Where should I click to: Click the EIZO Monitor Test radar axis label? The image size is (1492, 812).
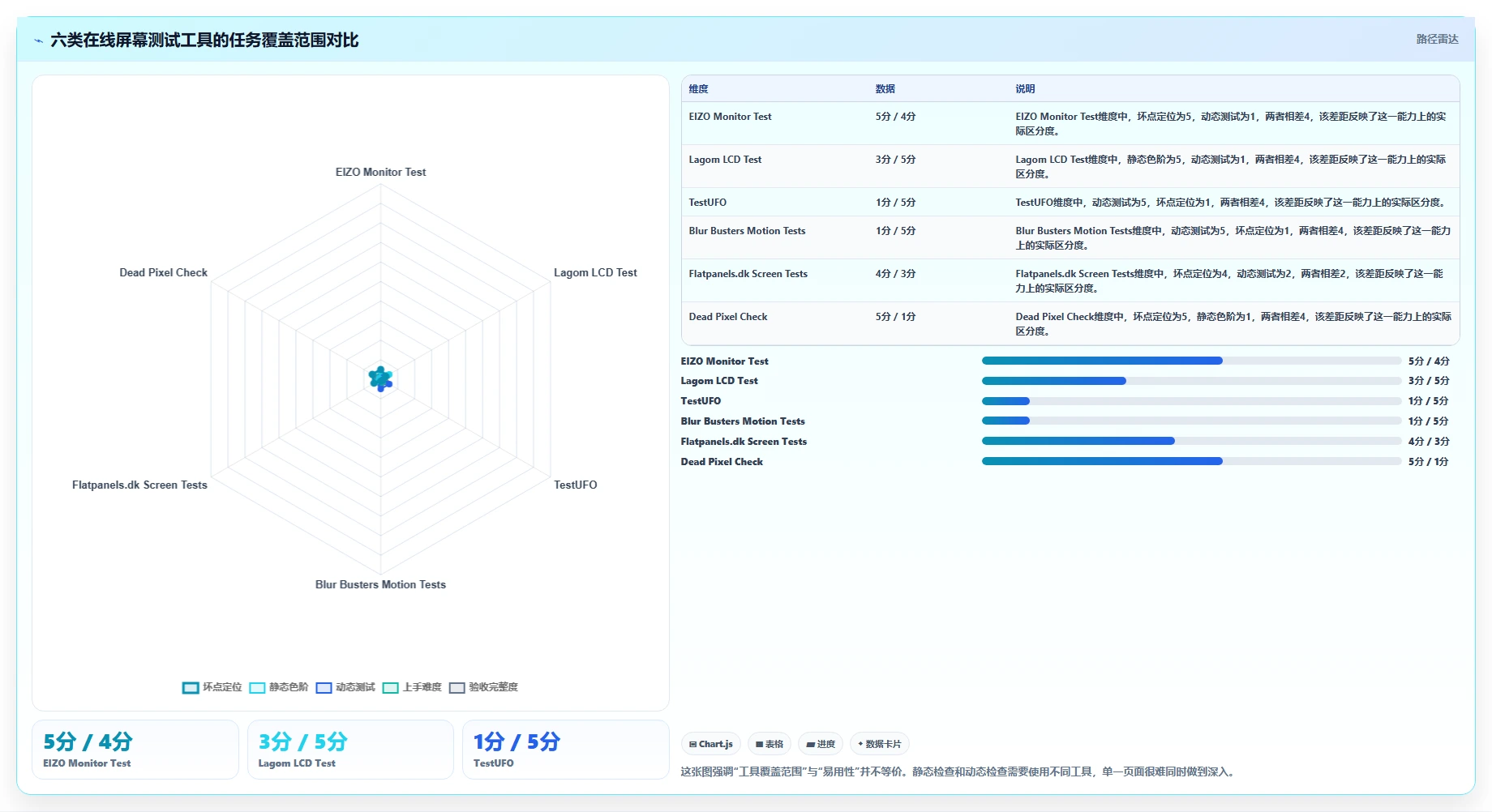[x=380, y=172]
